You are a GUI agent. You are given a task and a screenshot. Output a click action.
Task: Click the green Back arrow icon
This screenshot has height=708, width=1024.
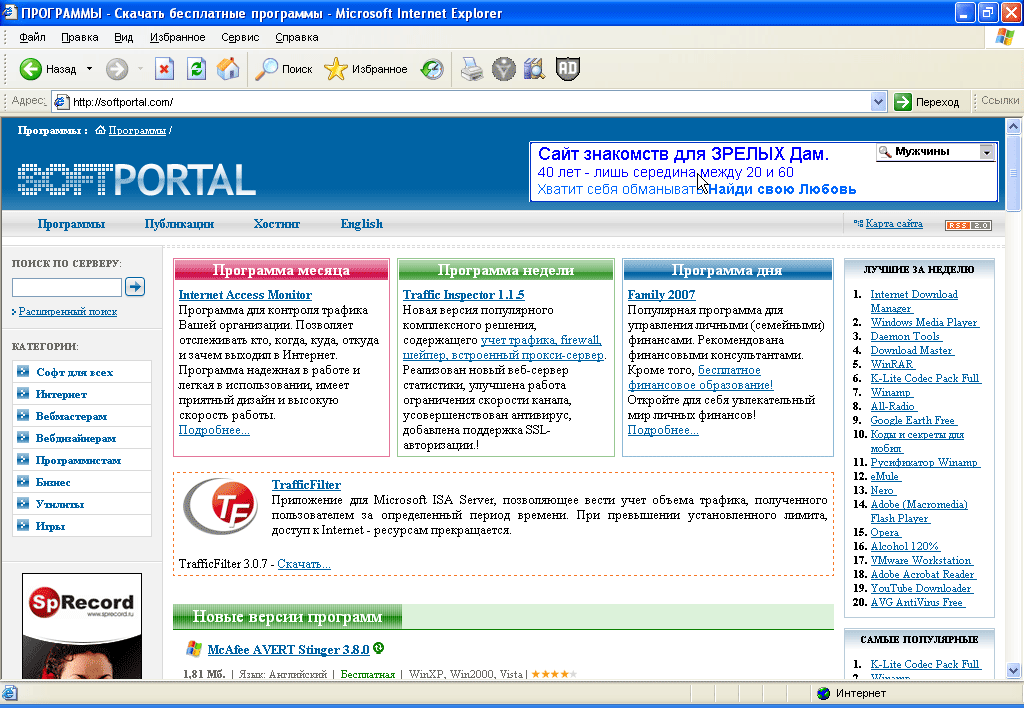click(x=30, y=69)
